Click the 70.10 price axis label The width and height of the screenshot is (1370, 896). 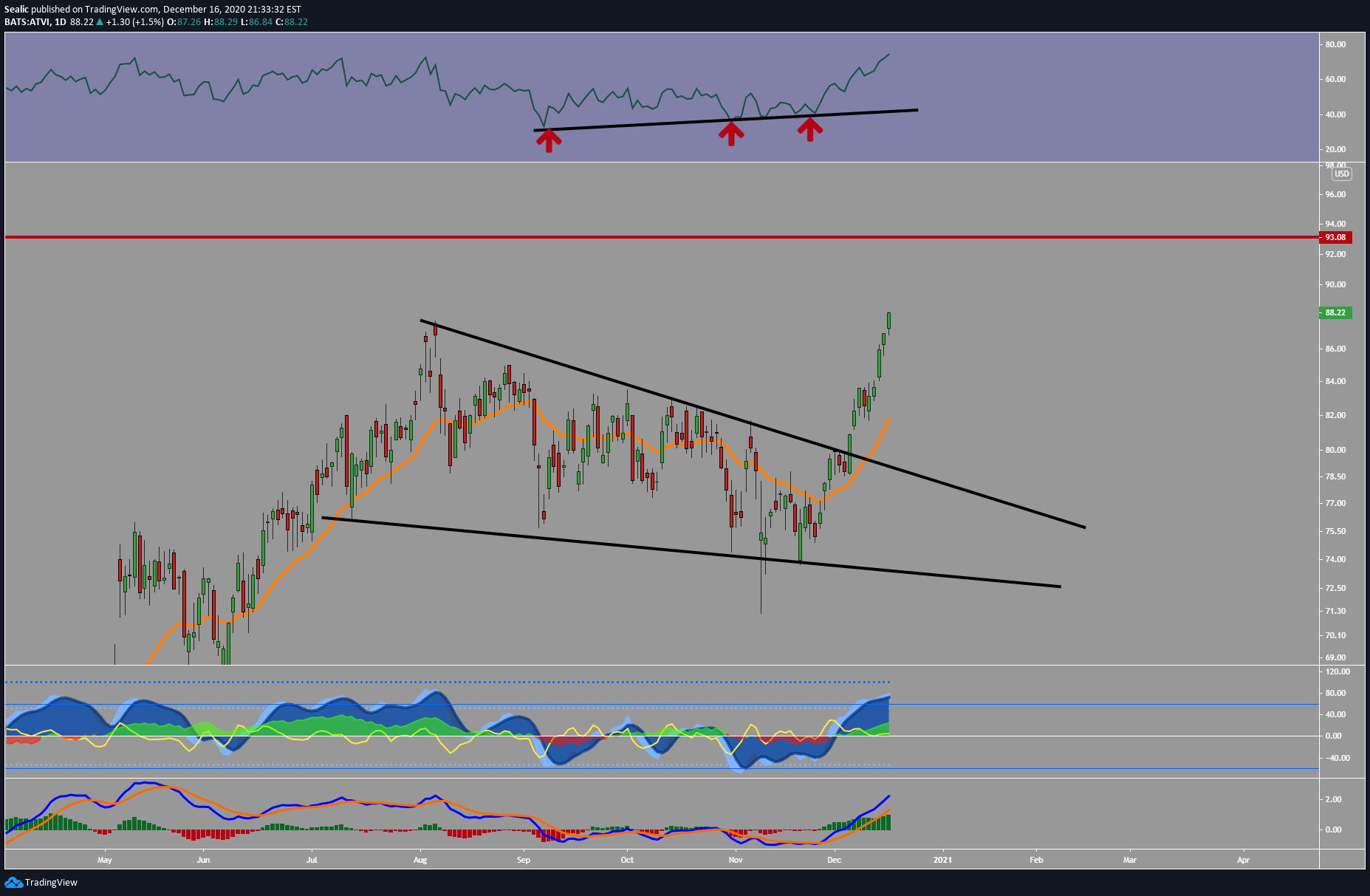click(1335, 635)
